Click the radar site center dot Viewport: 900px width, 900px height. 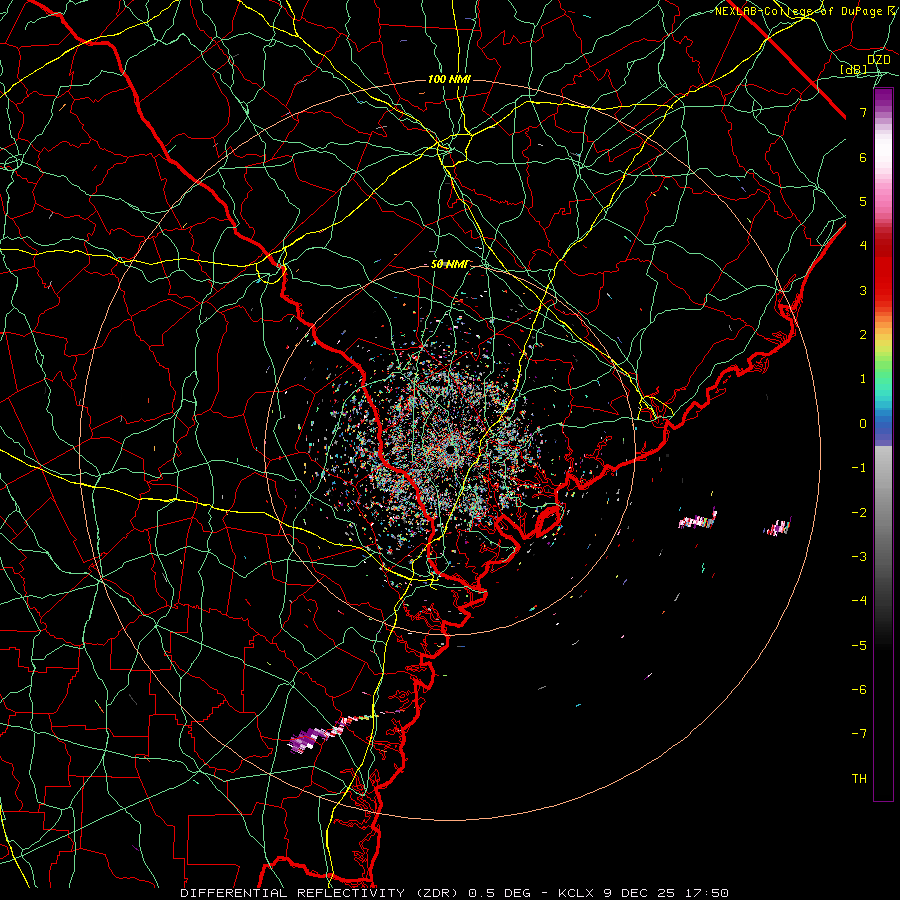pyautogui.click(x=451, y=449)
